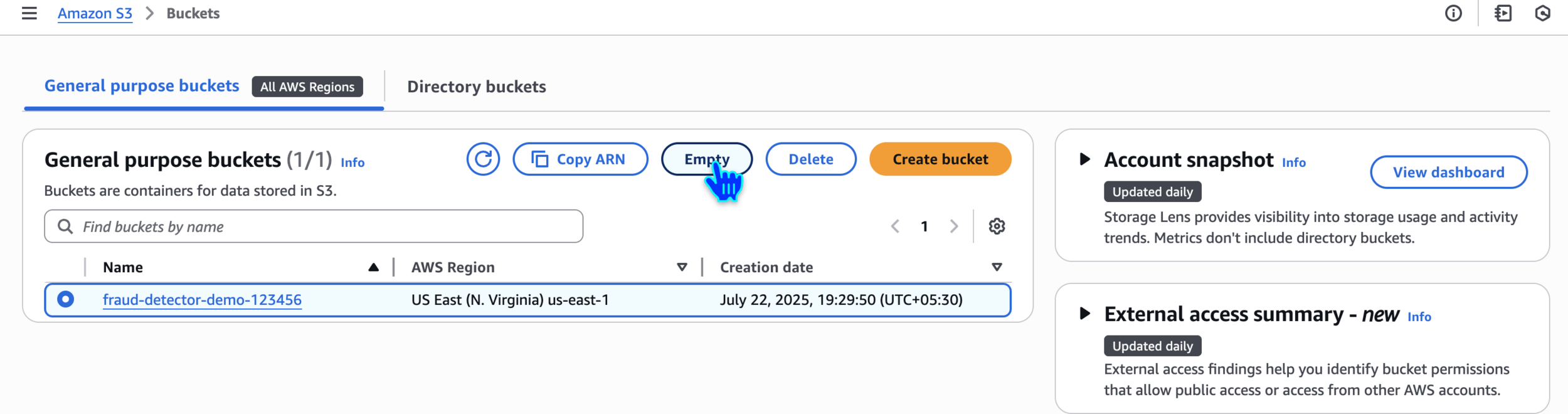Click Updated daily badge under Account snapshot

click(1153, 192)
